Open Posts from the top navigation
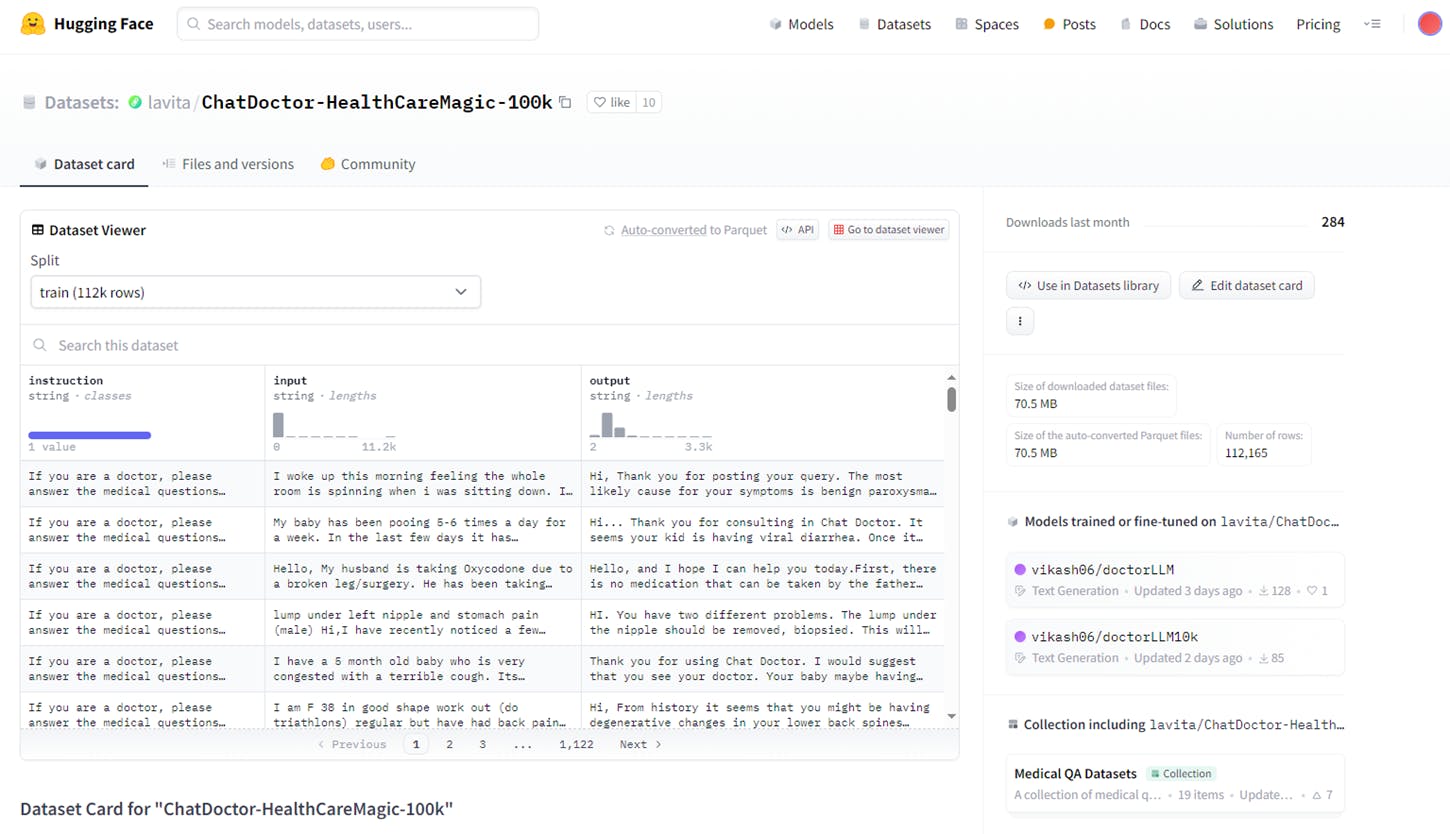Viewport: 1450px width, 834px height. coord(1069,24)
